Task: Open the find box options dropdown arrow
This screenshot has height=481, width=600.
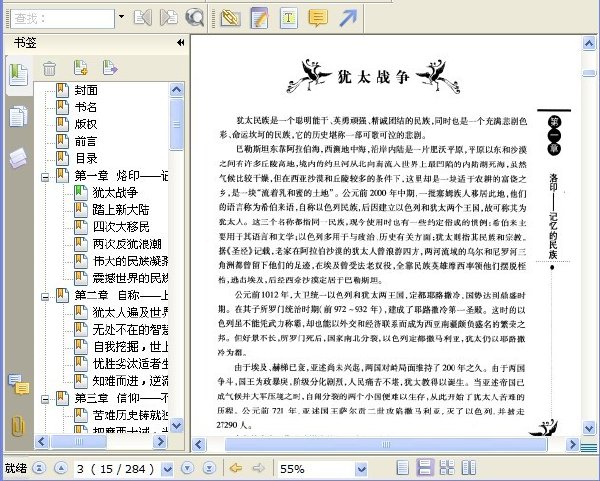Action: click(121, 17)
